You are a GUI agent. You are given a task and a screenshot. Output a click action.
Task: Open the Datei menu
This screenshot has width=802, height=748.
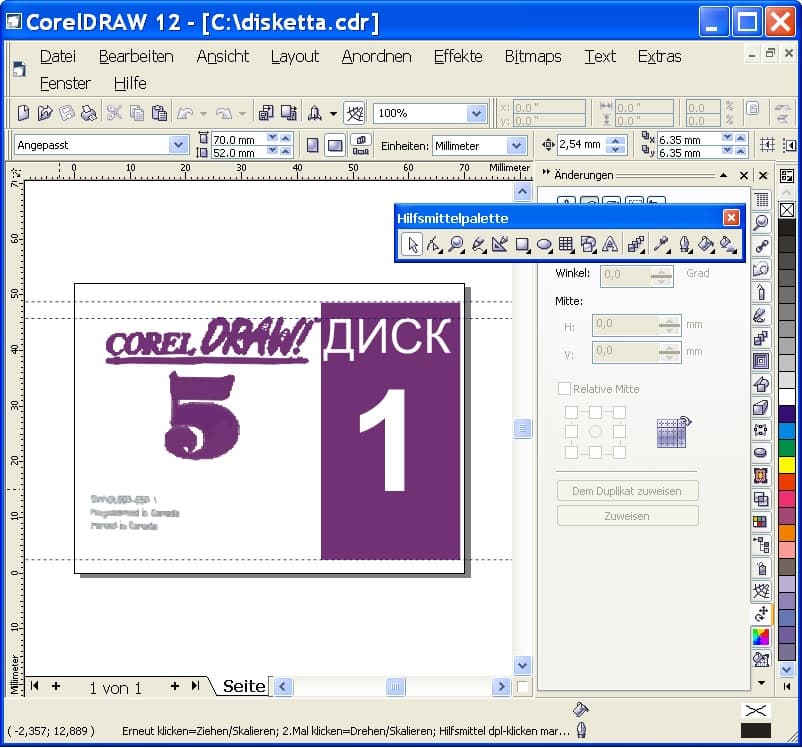[x=58, y=56]
